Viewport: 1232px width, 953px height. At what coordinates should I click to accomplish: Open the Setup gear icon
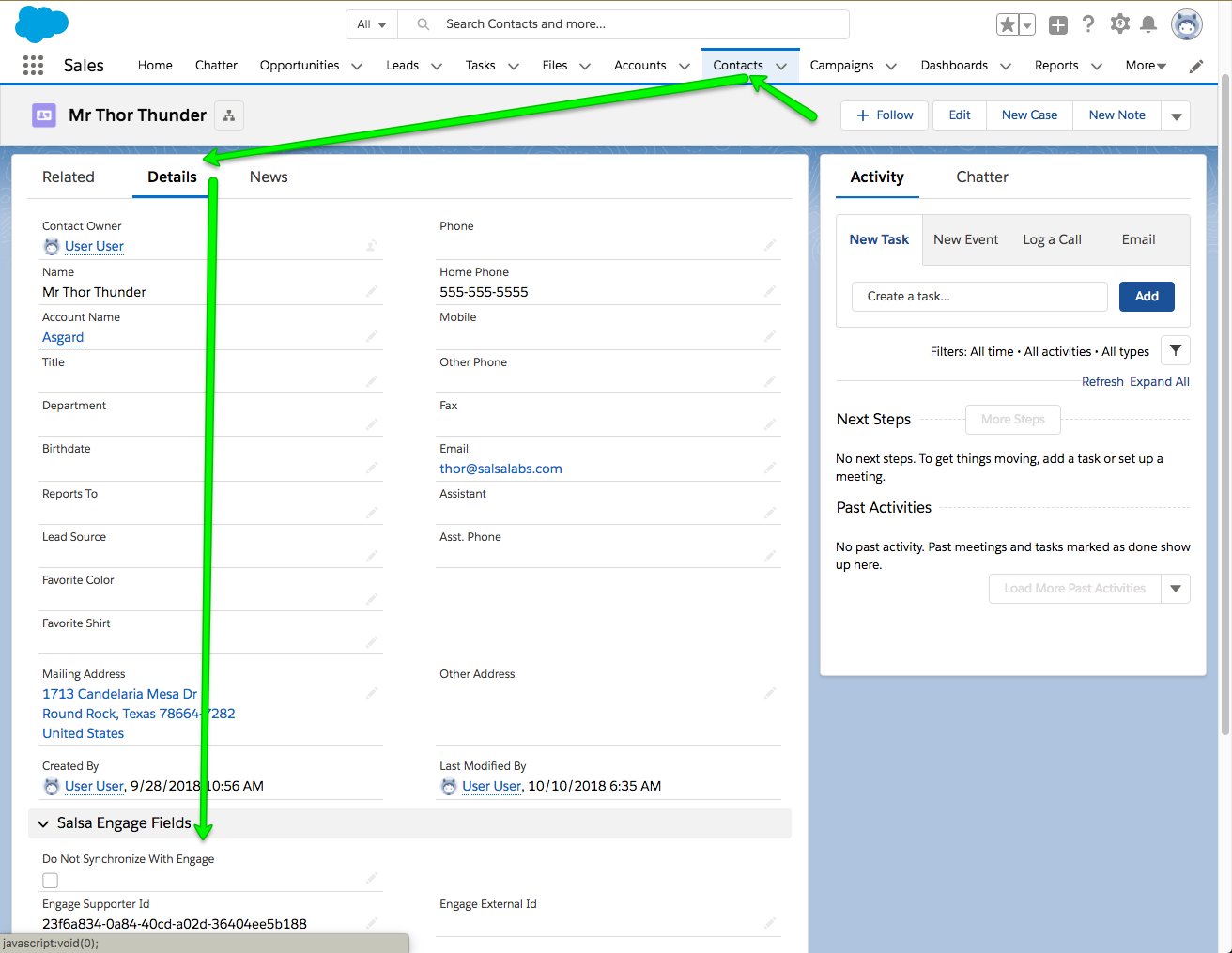1119,24
